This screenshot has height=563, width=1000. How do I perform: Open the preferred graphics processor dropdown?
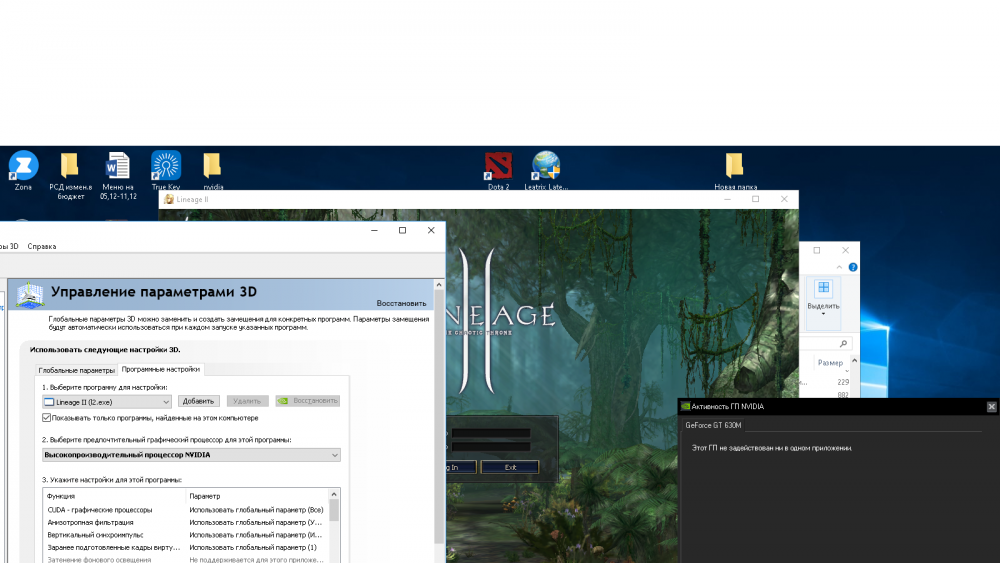coord(334,455)
